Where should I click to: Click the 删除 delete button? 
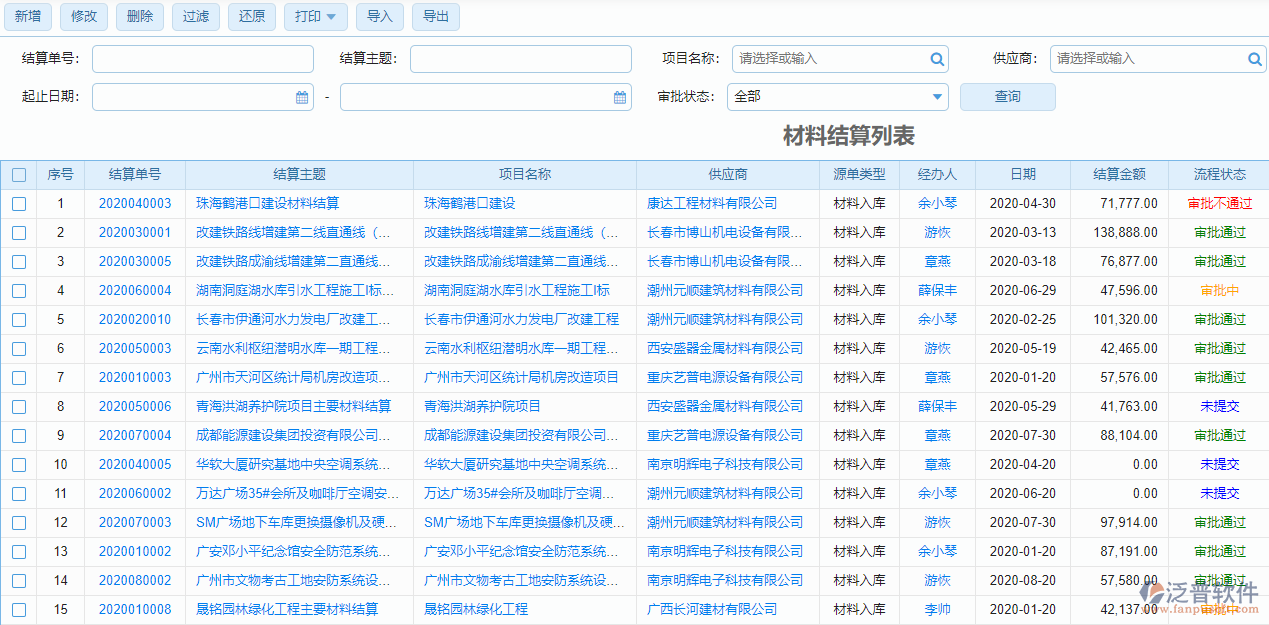[140, 17]
